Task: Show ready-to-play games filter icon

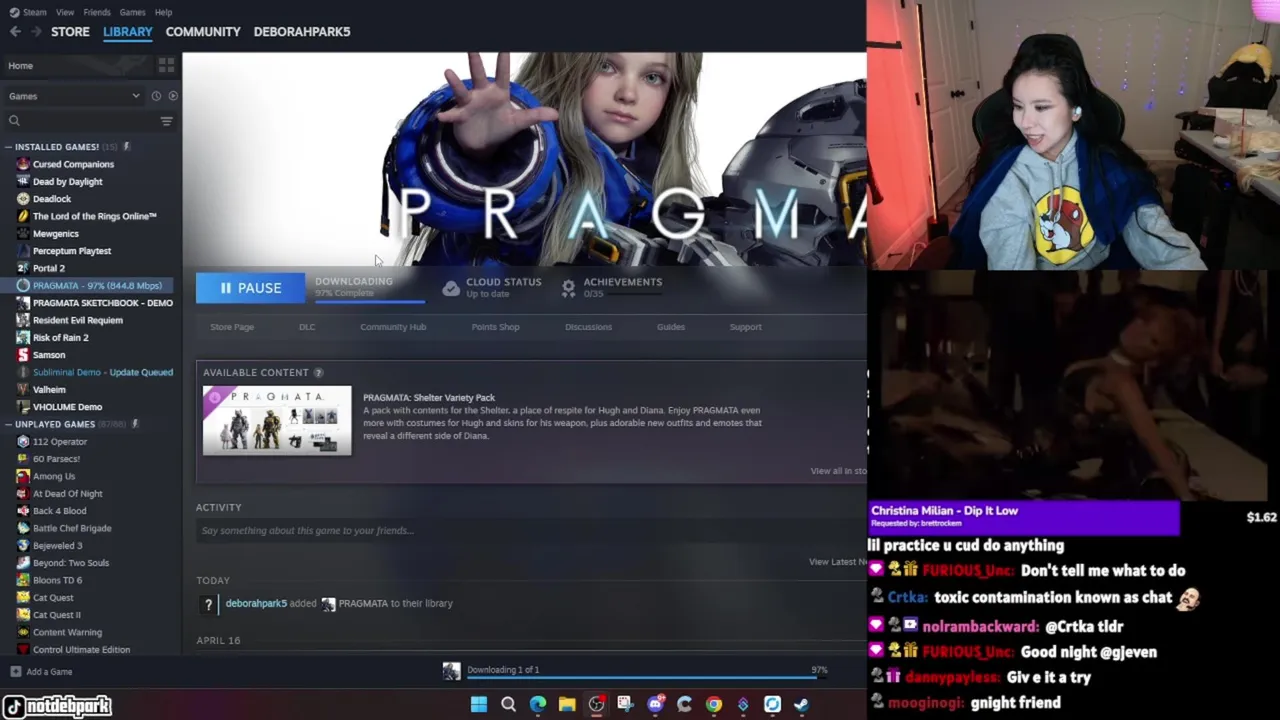Action: [x=173, y=96]
